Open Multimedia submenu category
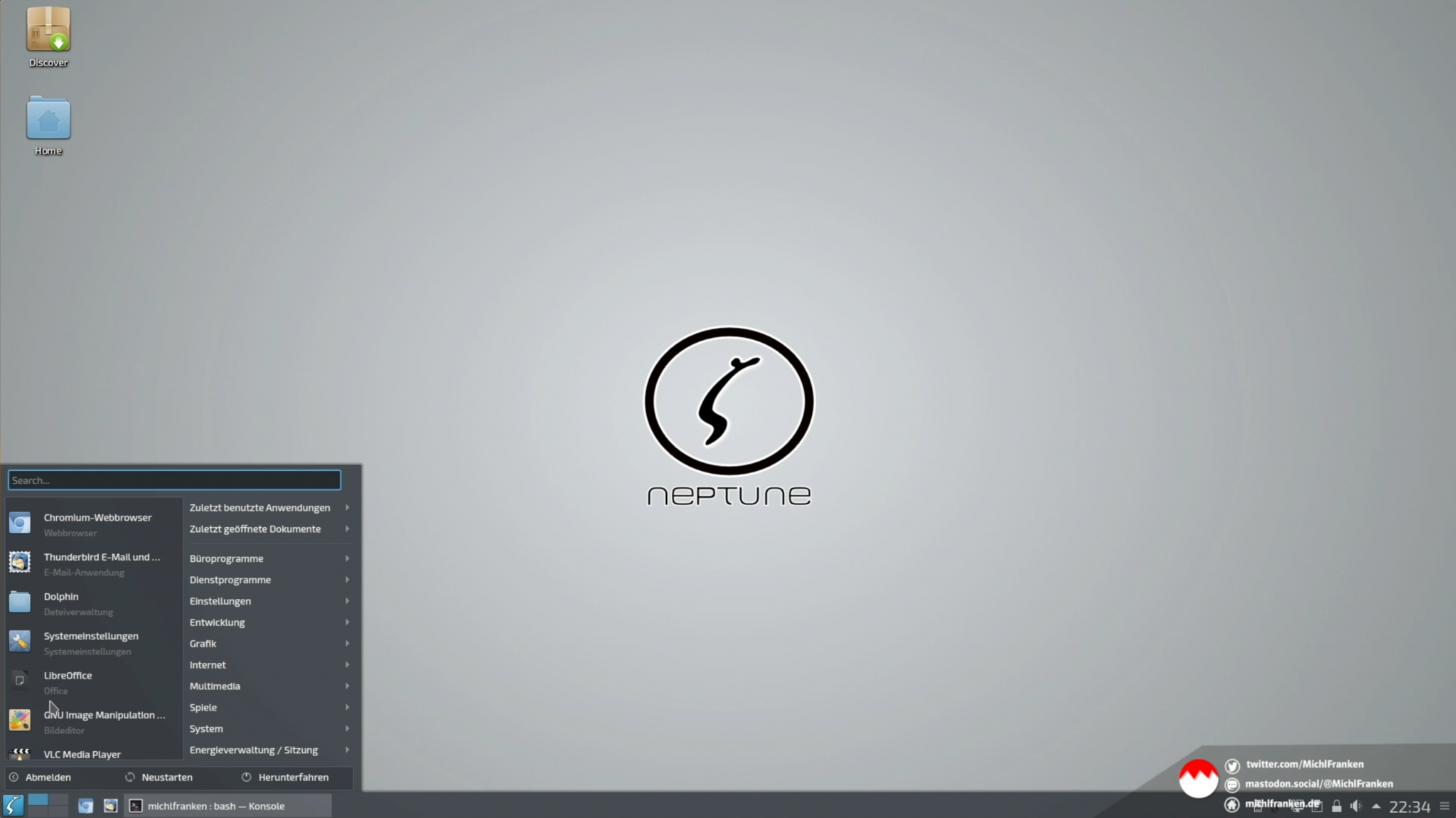The height and width of the screenshot is (818, 1456). click(265, 685)
